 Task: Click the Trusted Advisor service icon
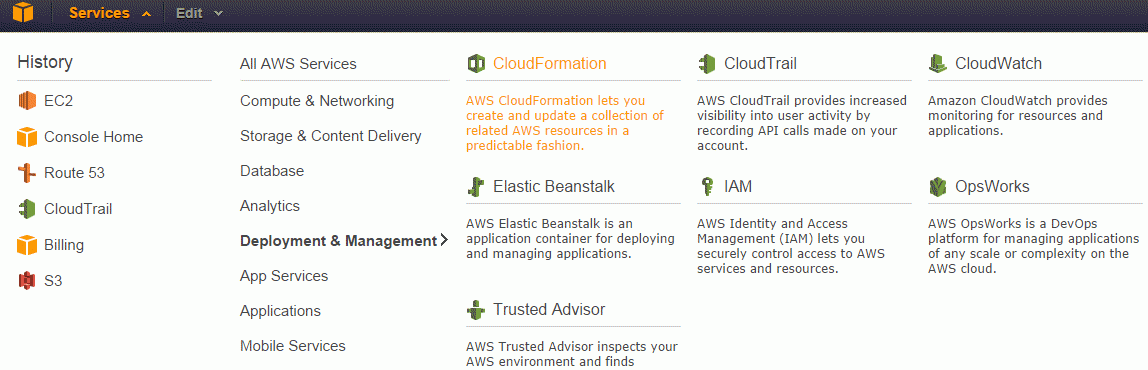(476, 309)
